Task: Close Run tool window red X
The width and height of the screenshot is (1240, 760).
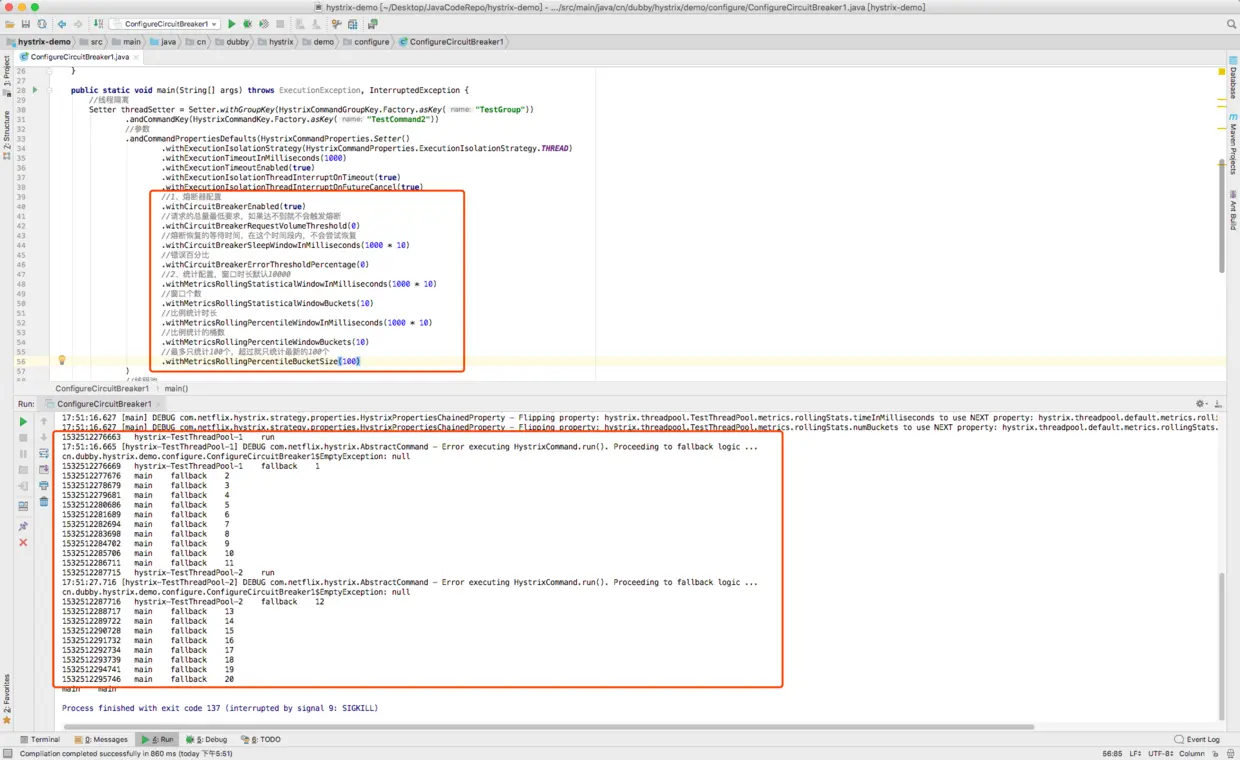Action: point(23,542)
